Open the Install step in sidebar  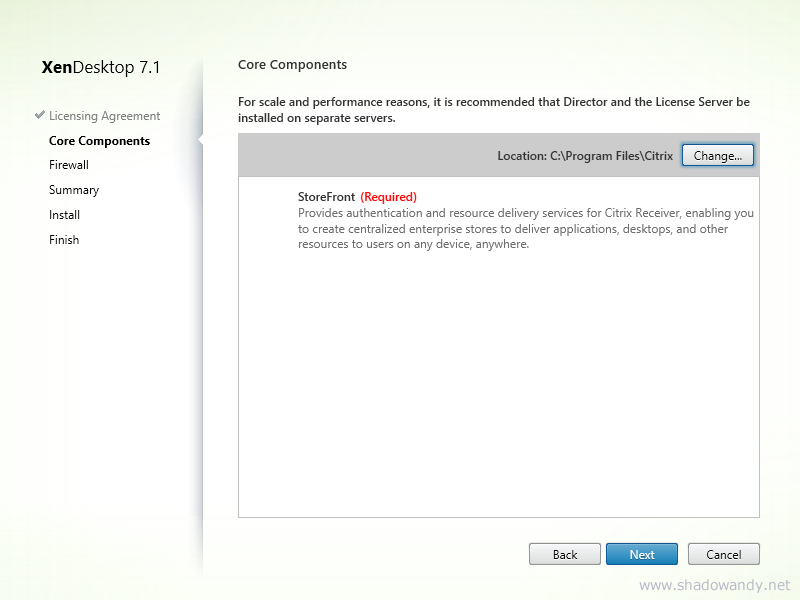64,215
